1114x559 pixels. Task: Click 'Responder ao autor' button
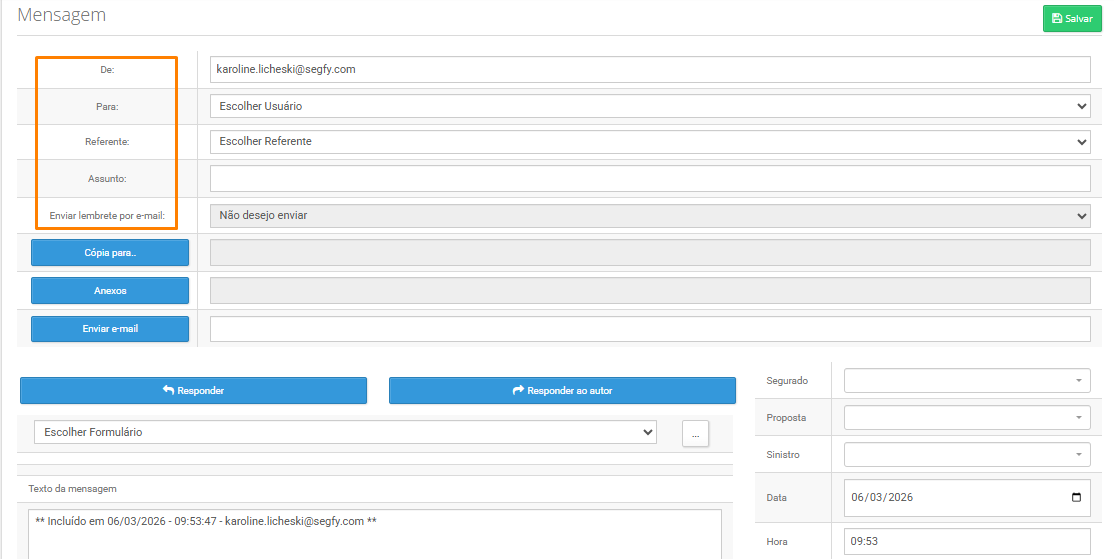pos(562,391)
